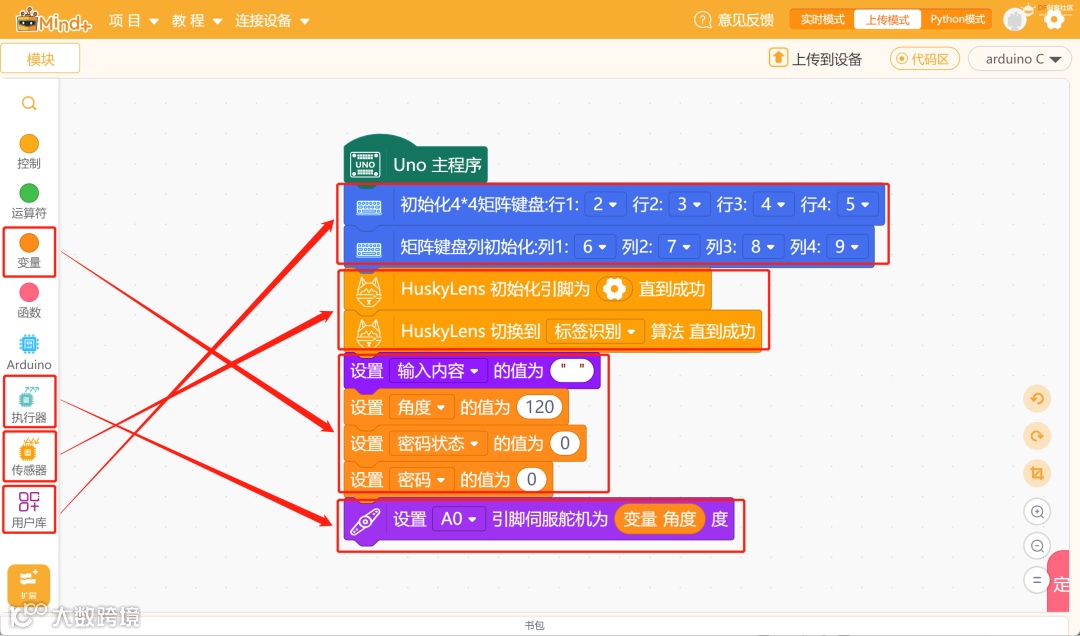Click 上传到设备 (Upload to device)
1080x636 pixels.
816,59
